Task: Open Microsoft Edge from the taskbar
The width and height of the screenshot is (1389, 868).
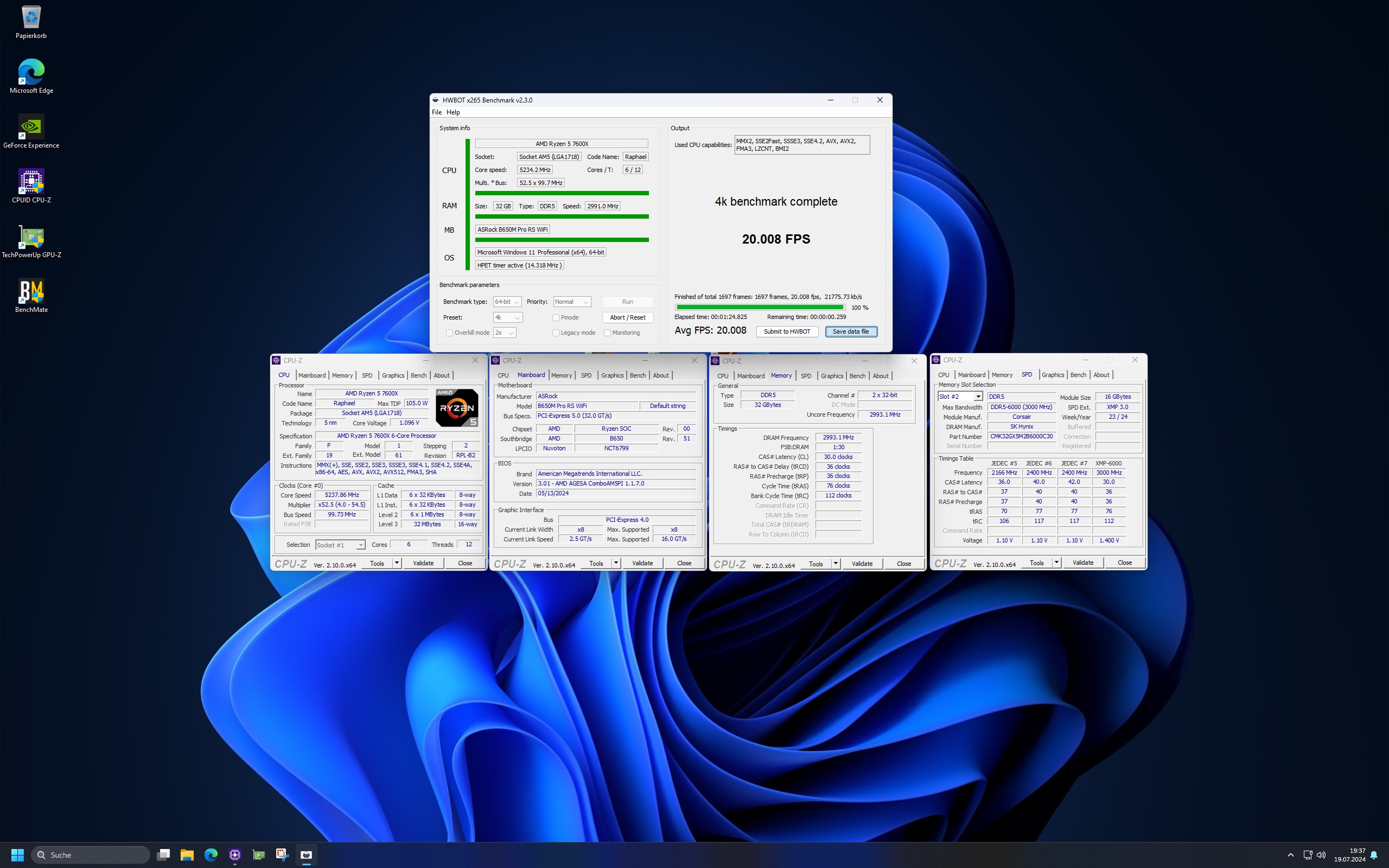Action: coord(211,855)
